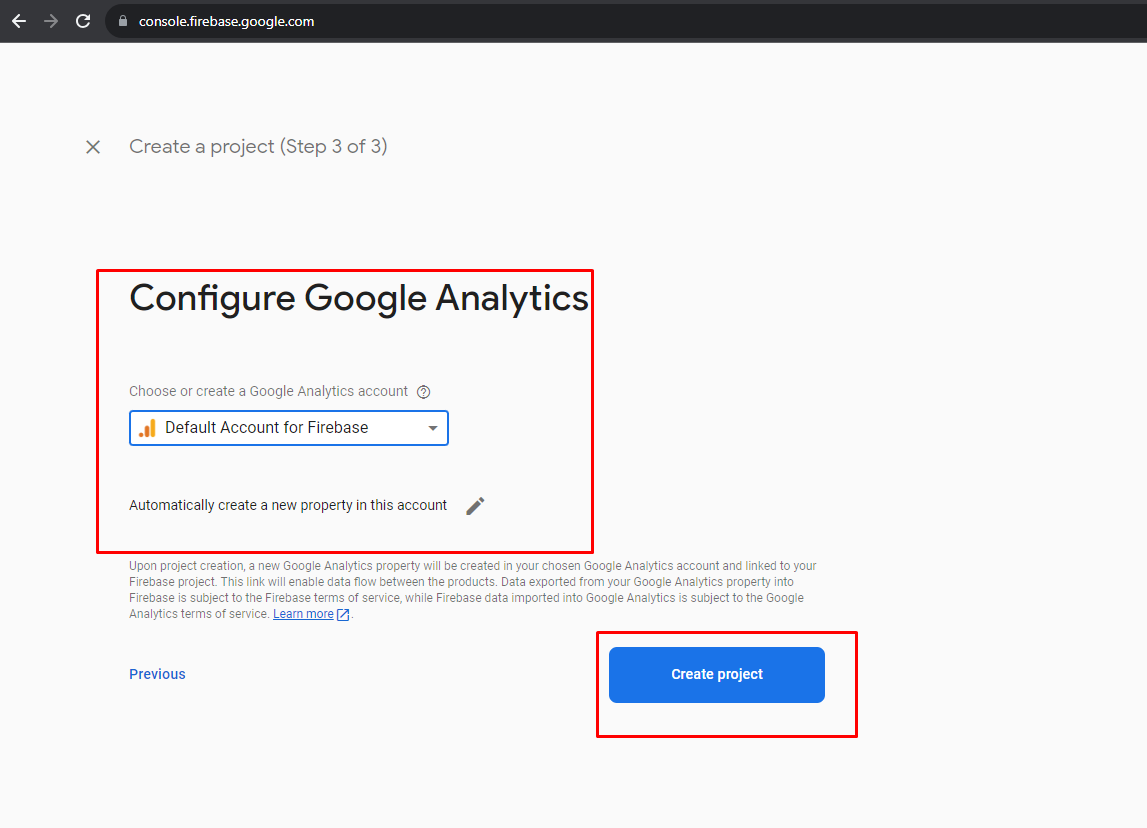The width and height of the screenshot is (1147, 828).
Task: Close the Create a project wizard
Action: (x=93, y=147)
